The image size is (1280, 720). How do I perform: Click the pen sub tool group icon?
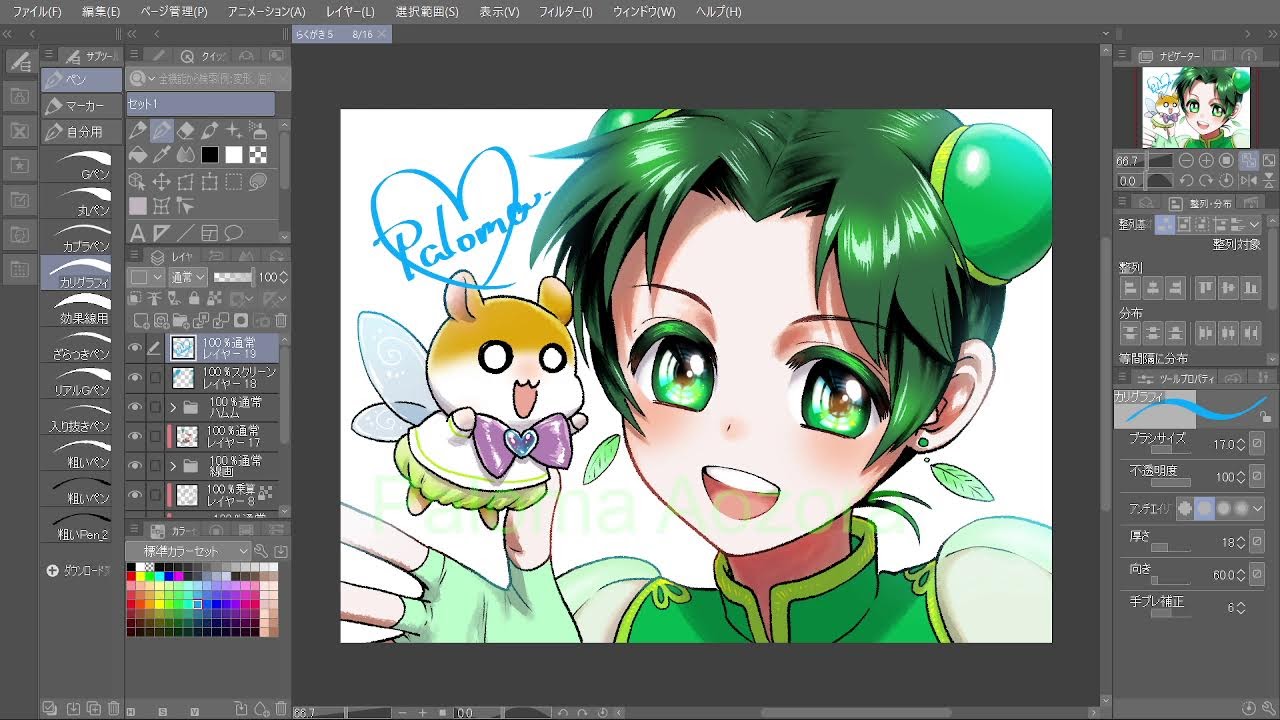pos(82,79)
